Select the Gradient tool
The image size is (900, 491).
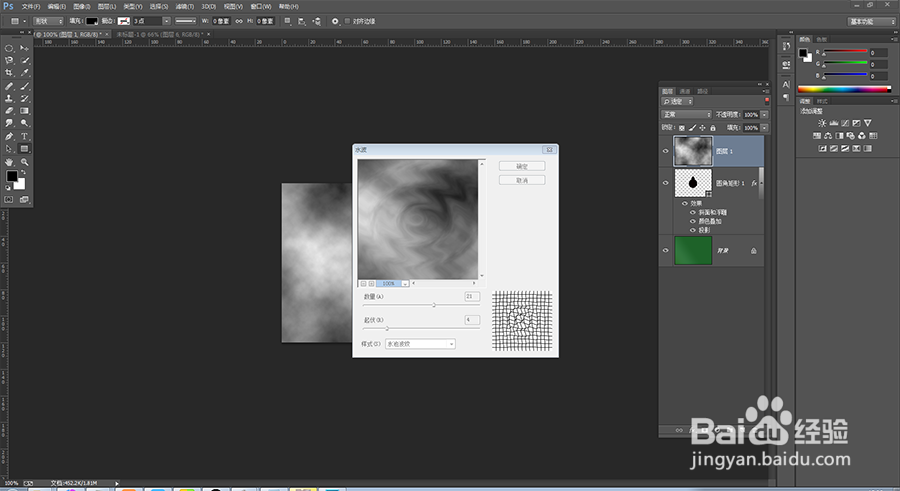pyautogui.click(x=24, y=111)
